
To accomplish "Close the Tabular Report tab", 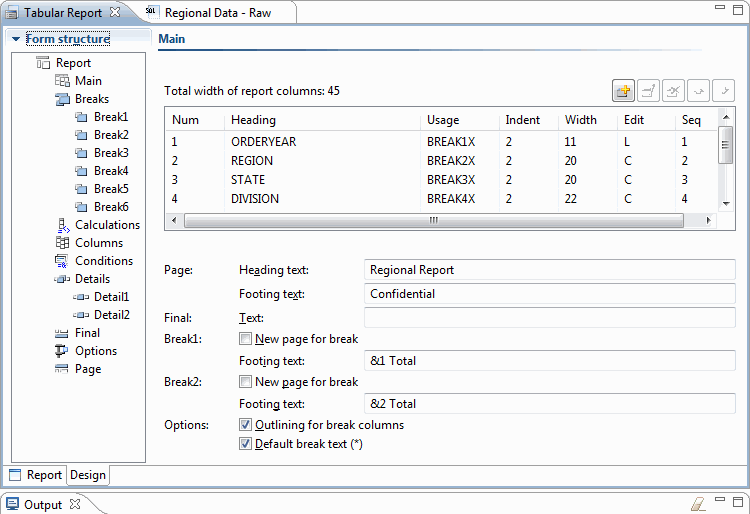I will [x=115, y=12].
